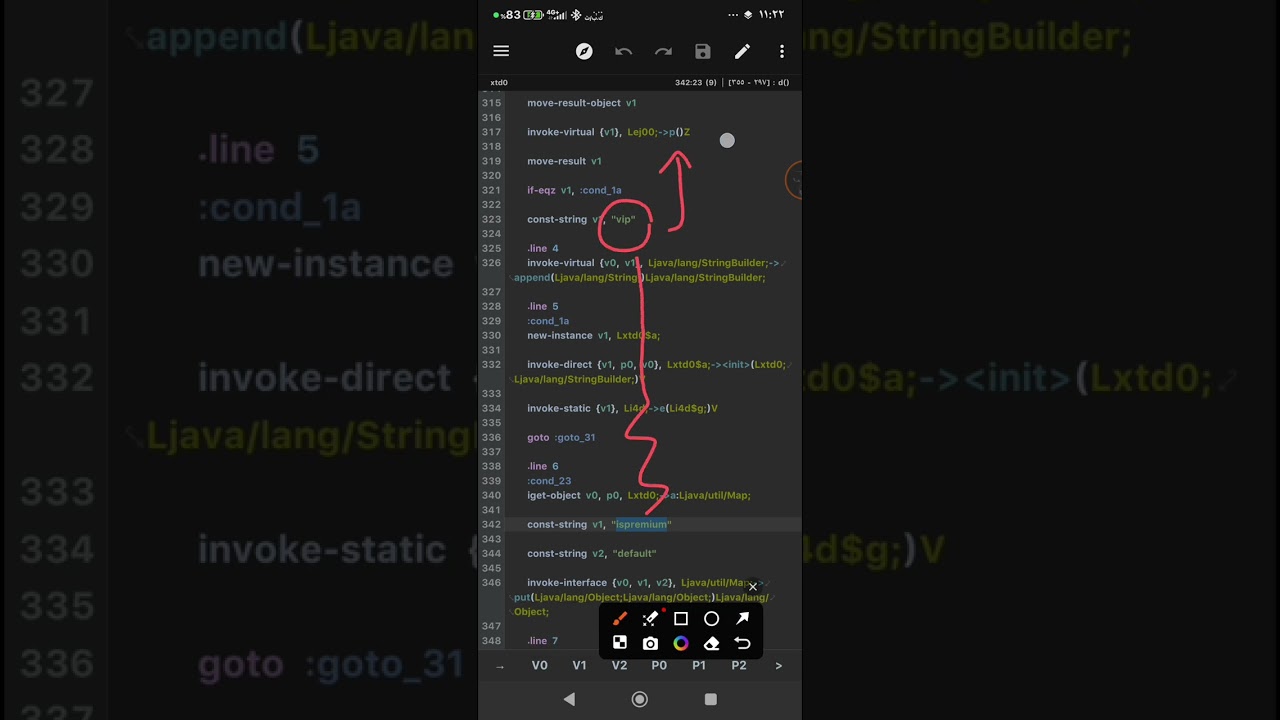
Task: Tap the cursor position 342:23 indicator
Action: click(x=696, y=83)
